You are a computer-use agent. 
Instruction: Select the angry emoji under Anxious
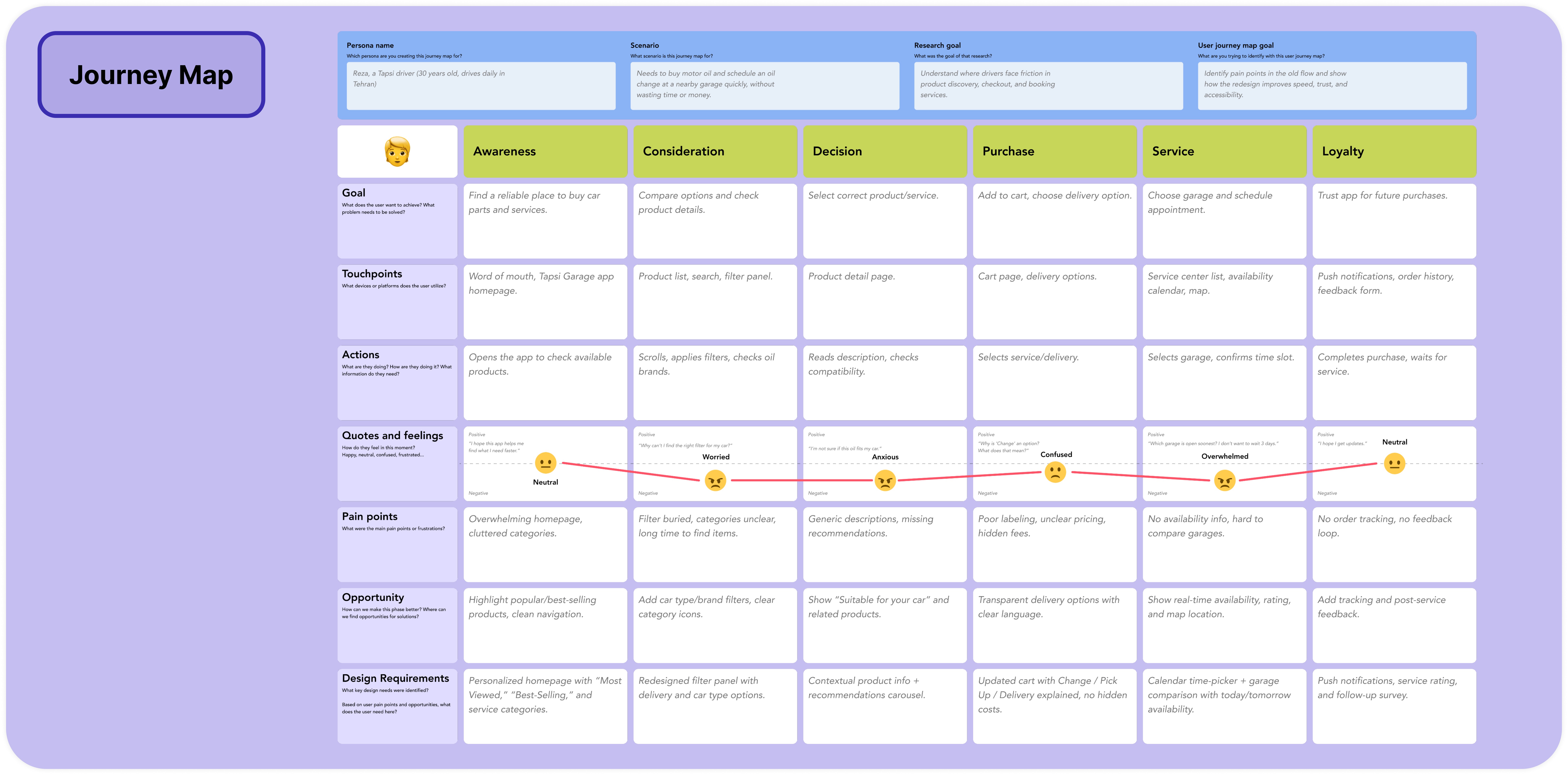point(885,480)
